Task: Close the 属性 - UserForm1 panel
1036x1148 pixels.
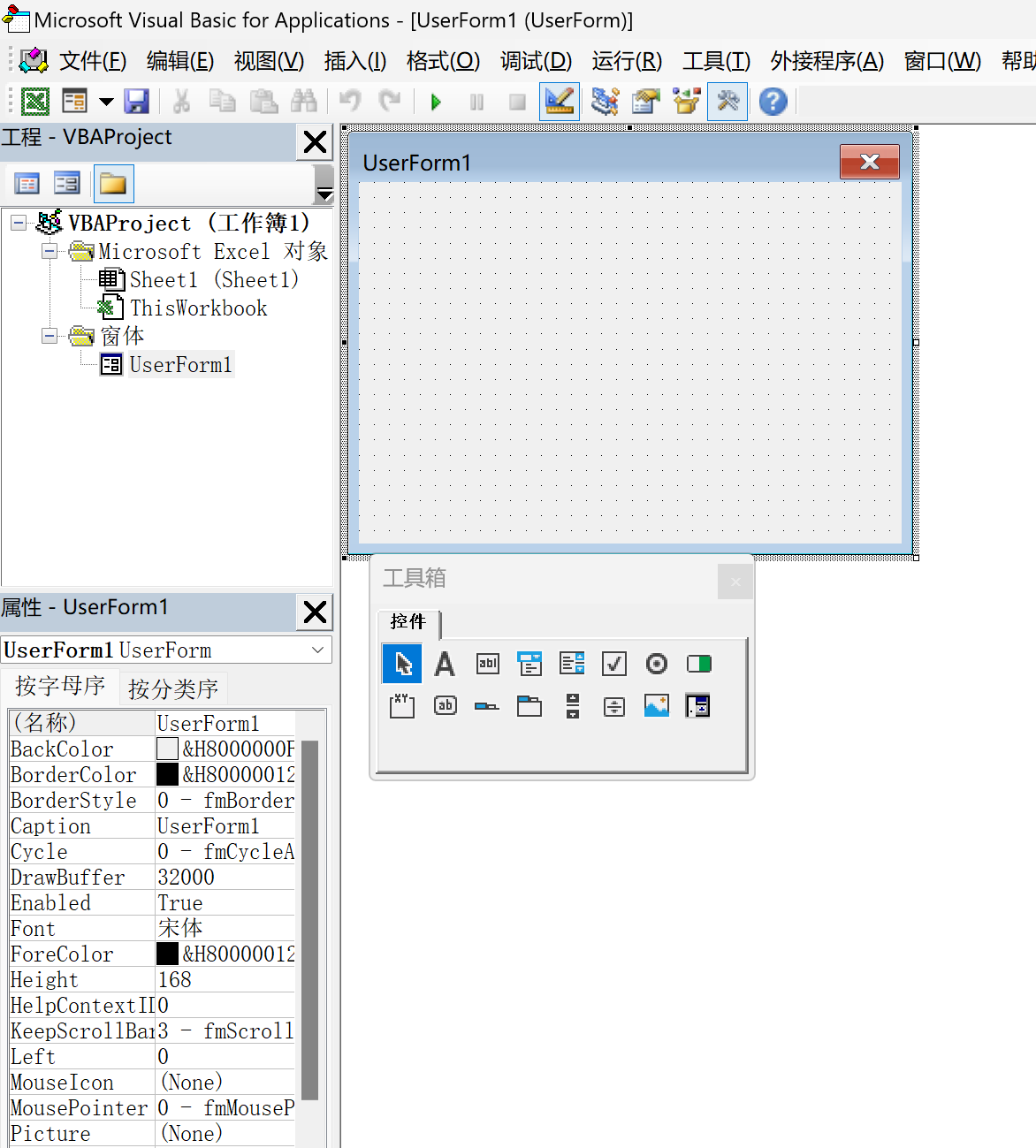Action: (x=315, y=612)
